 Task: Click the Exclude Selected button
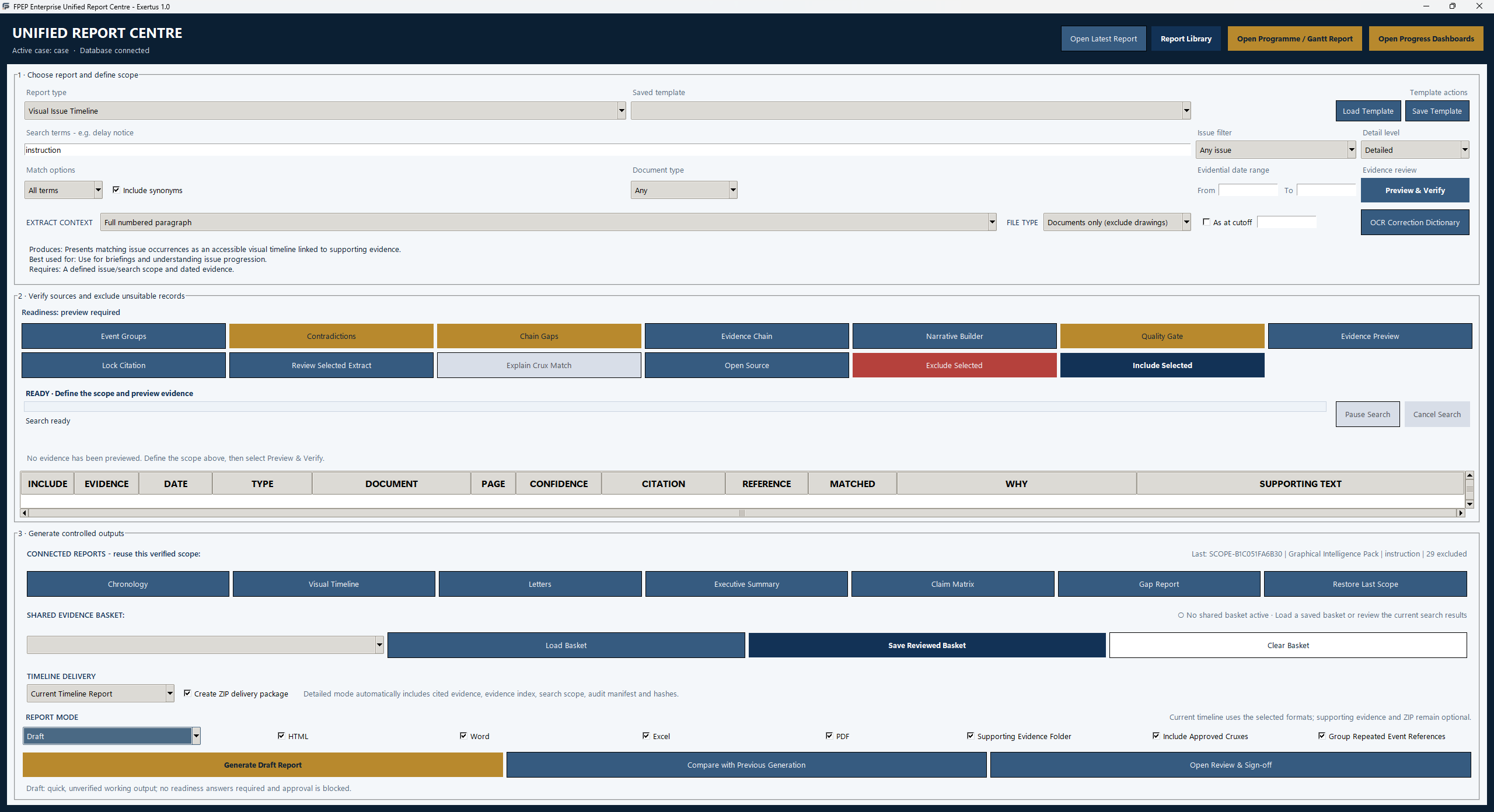(x=954, y=365)
